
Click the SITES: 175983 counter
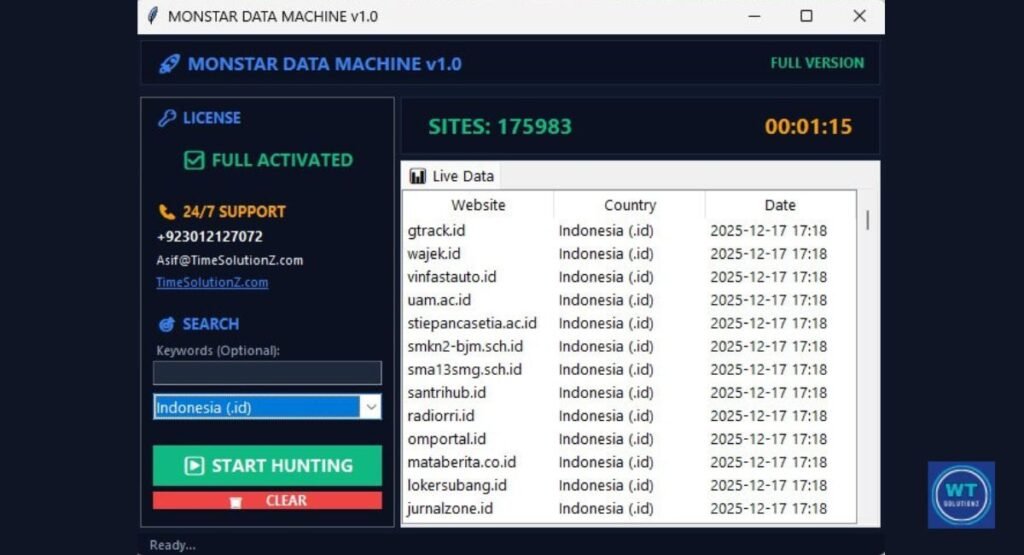coord(500,127)
